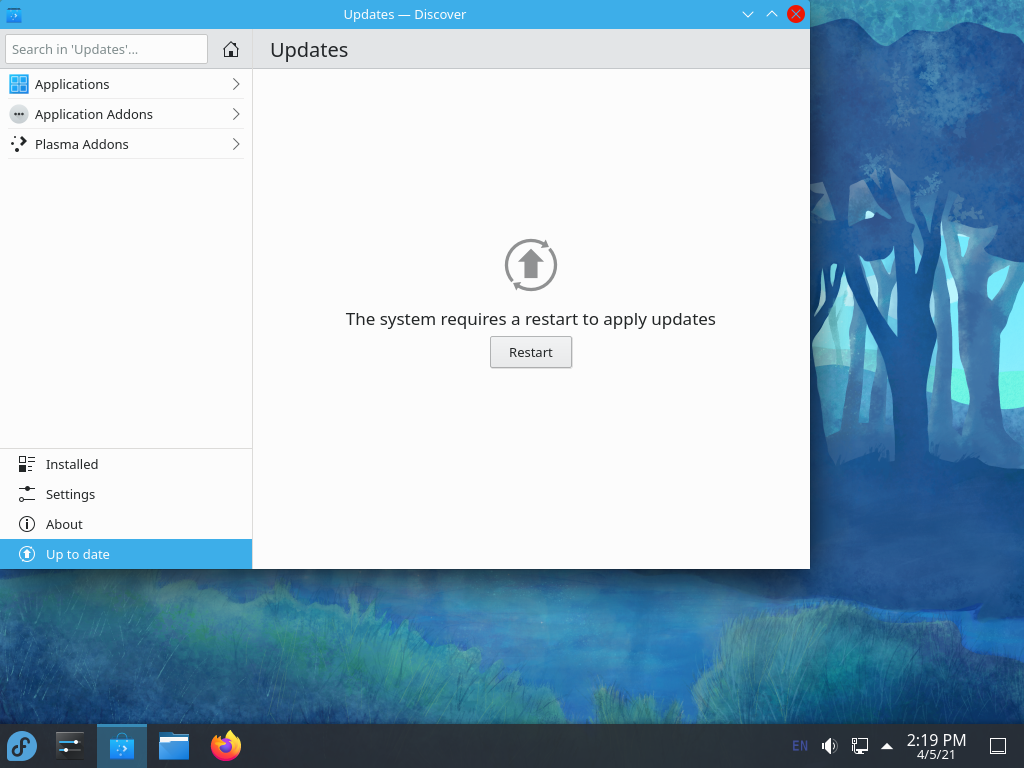Click the Discover window title icon
Viewport: 1024px width, 768px height.
point(14,14)
